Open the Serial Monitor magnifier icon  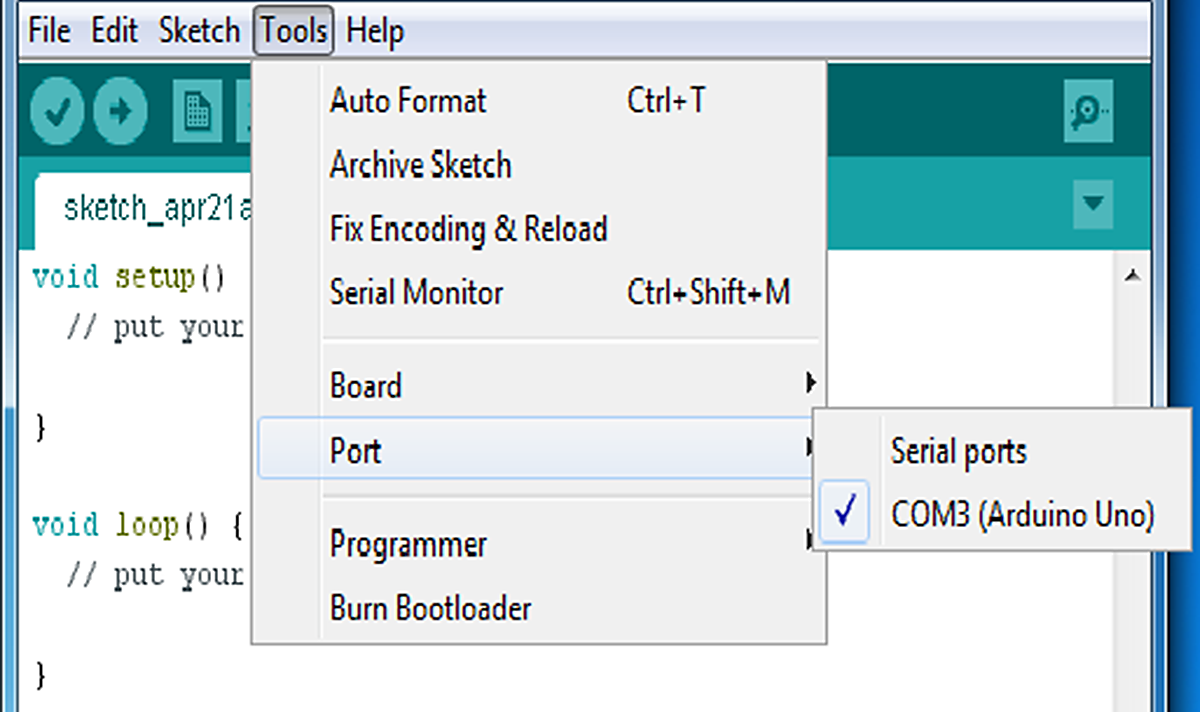click(1088, 110)
